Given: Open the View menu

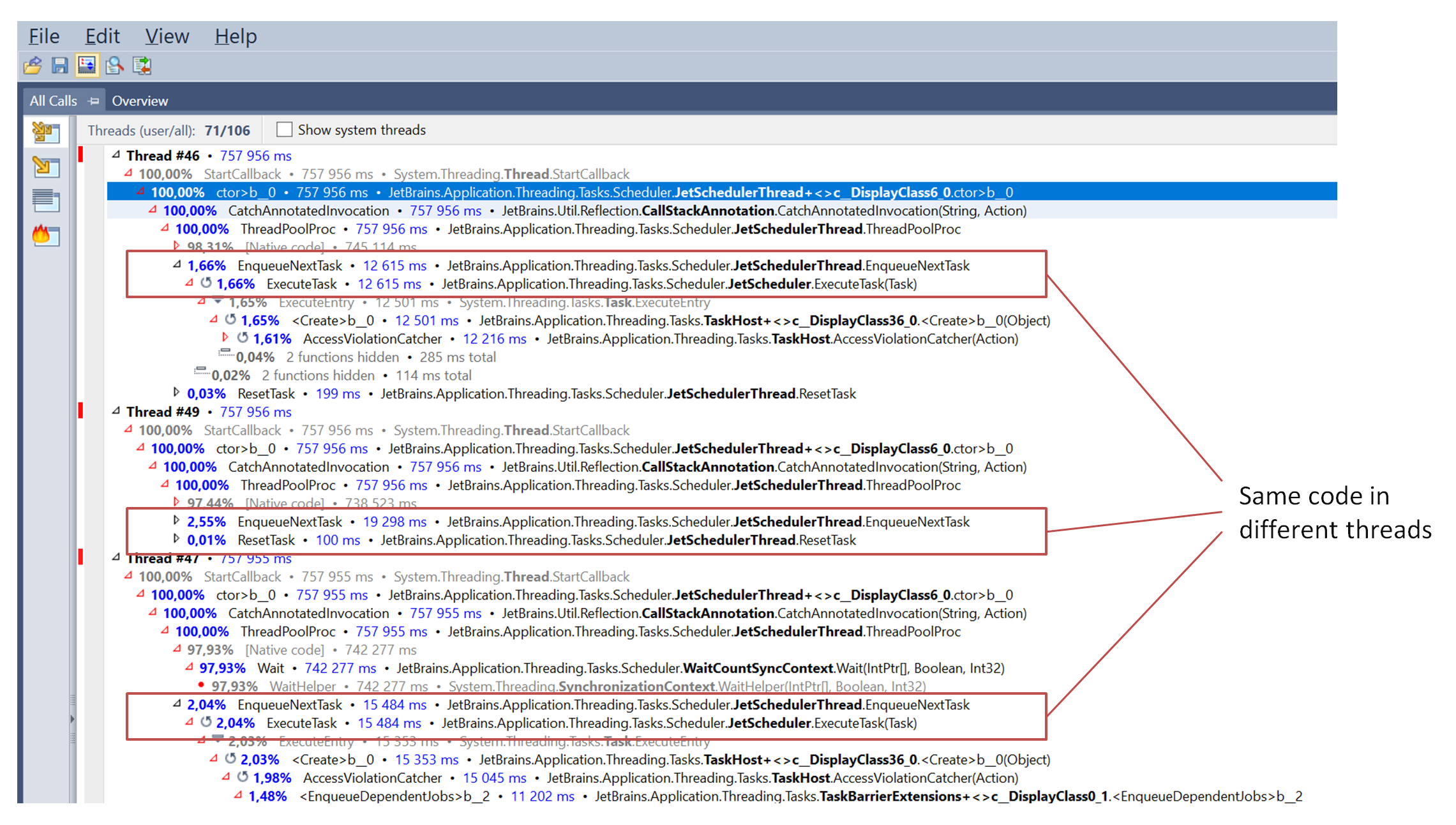Looking at the screenshot, I should coord(167,36).
